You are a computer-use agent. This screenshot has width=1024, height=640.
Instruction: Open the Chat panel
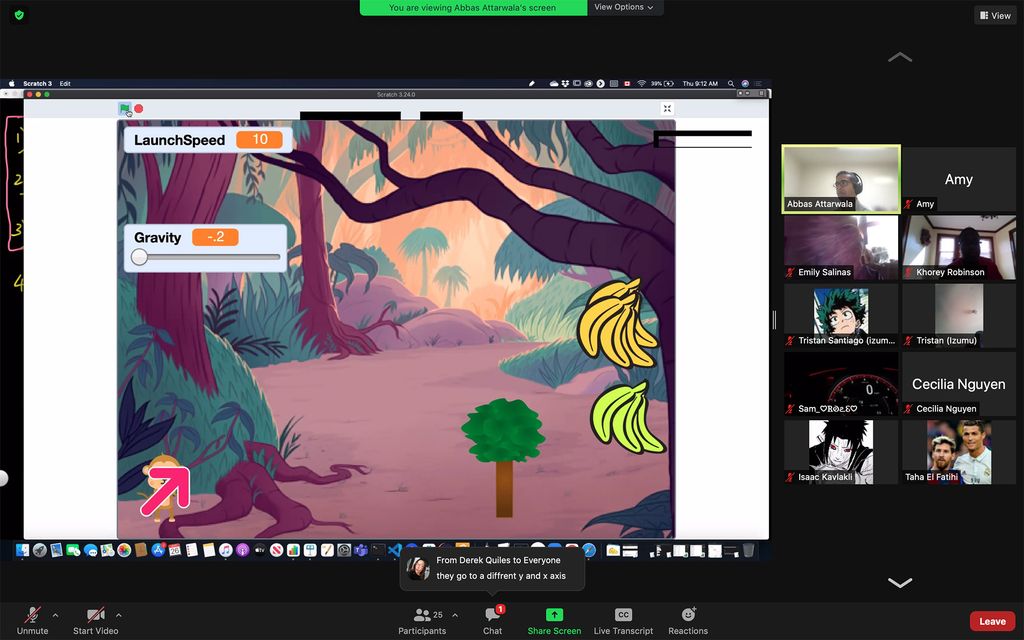(492, 621)
